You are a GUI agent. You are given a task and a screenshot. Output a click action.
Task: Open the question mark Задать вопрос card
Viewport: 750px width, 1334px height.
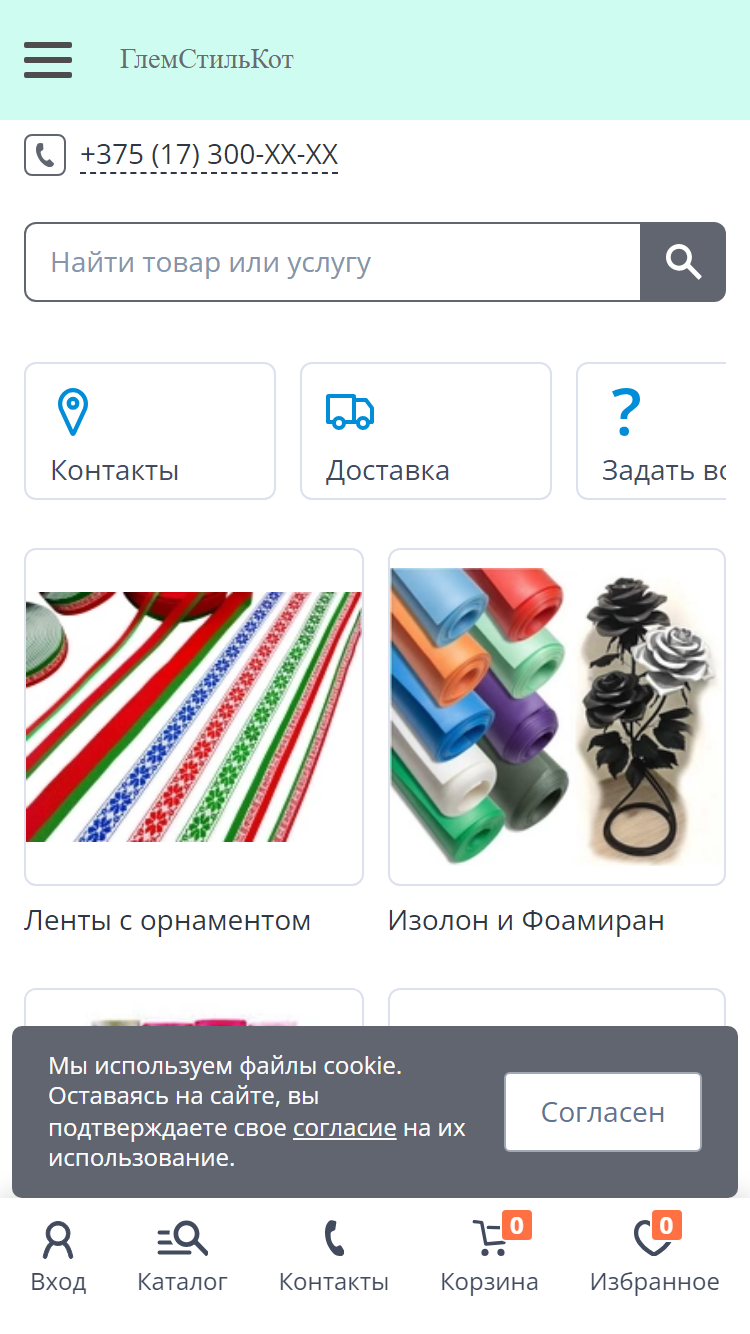(x=651, y=431)
